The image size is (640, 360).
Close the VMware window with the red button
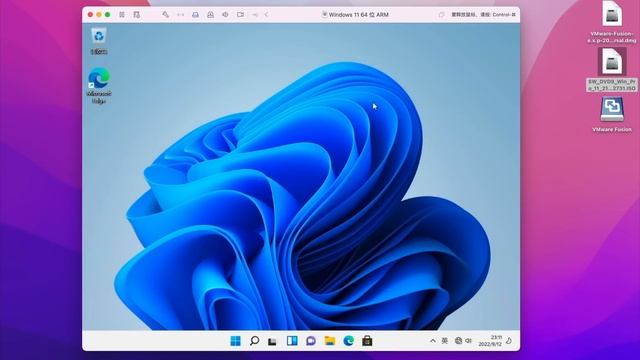point(90,15)
